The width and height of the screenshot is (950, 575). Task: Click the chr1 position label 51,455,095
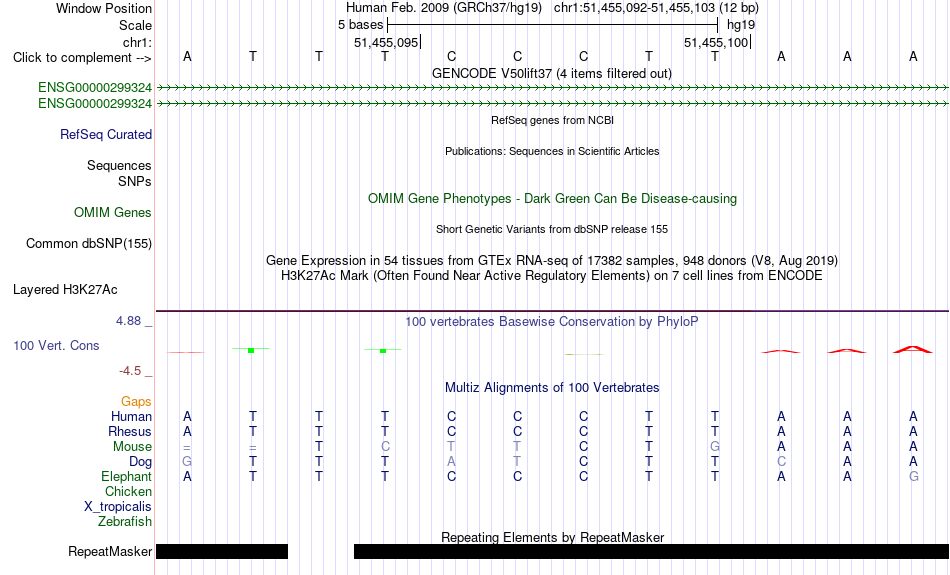pyautogui.click(x=386, y=42)
